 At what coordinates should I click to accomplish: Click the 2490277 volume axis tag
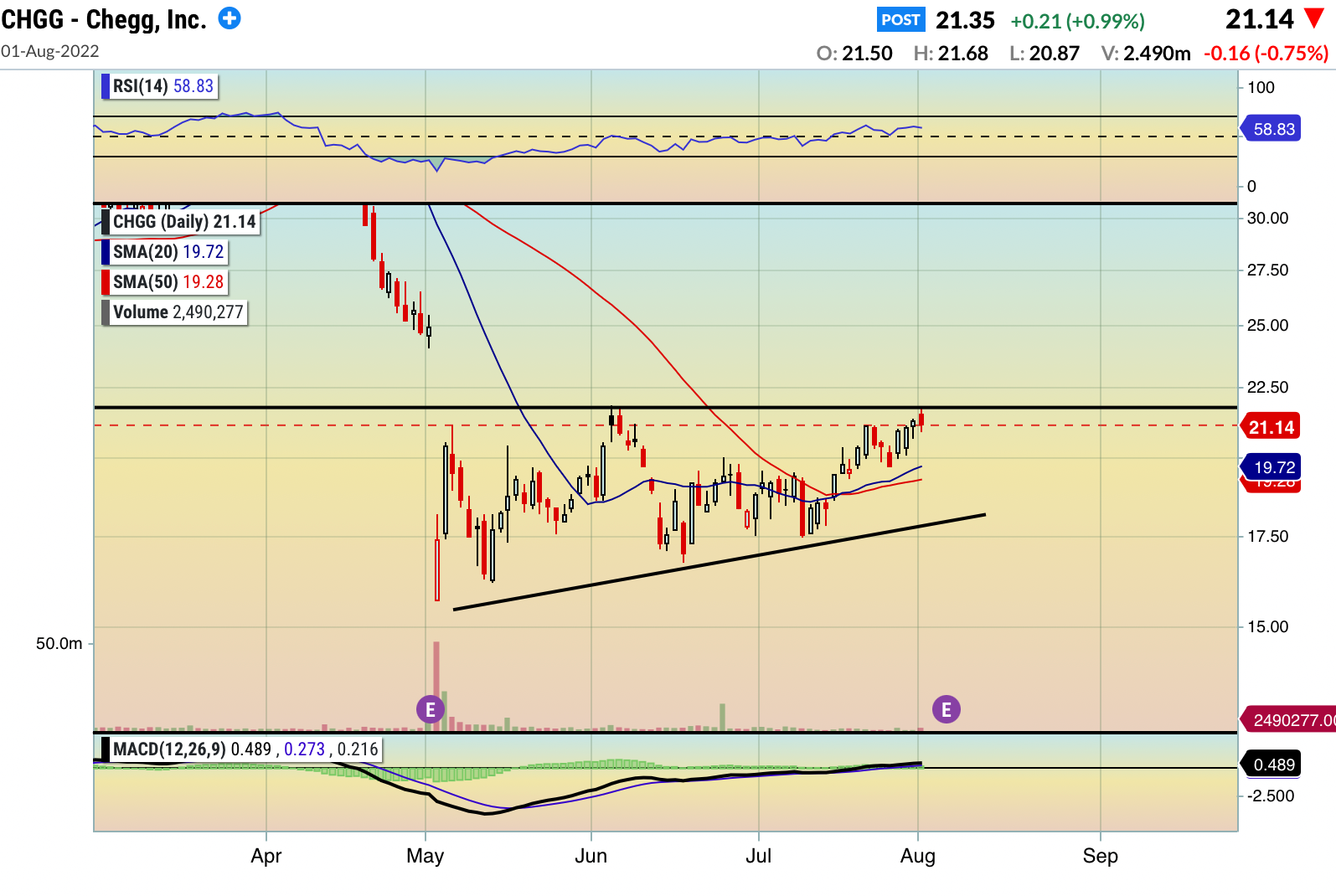[x=1290, y=720]
